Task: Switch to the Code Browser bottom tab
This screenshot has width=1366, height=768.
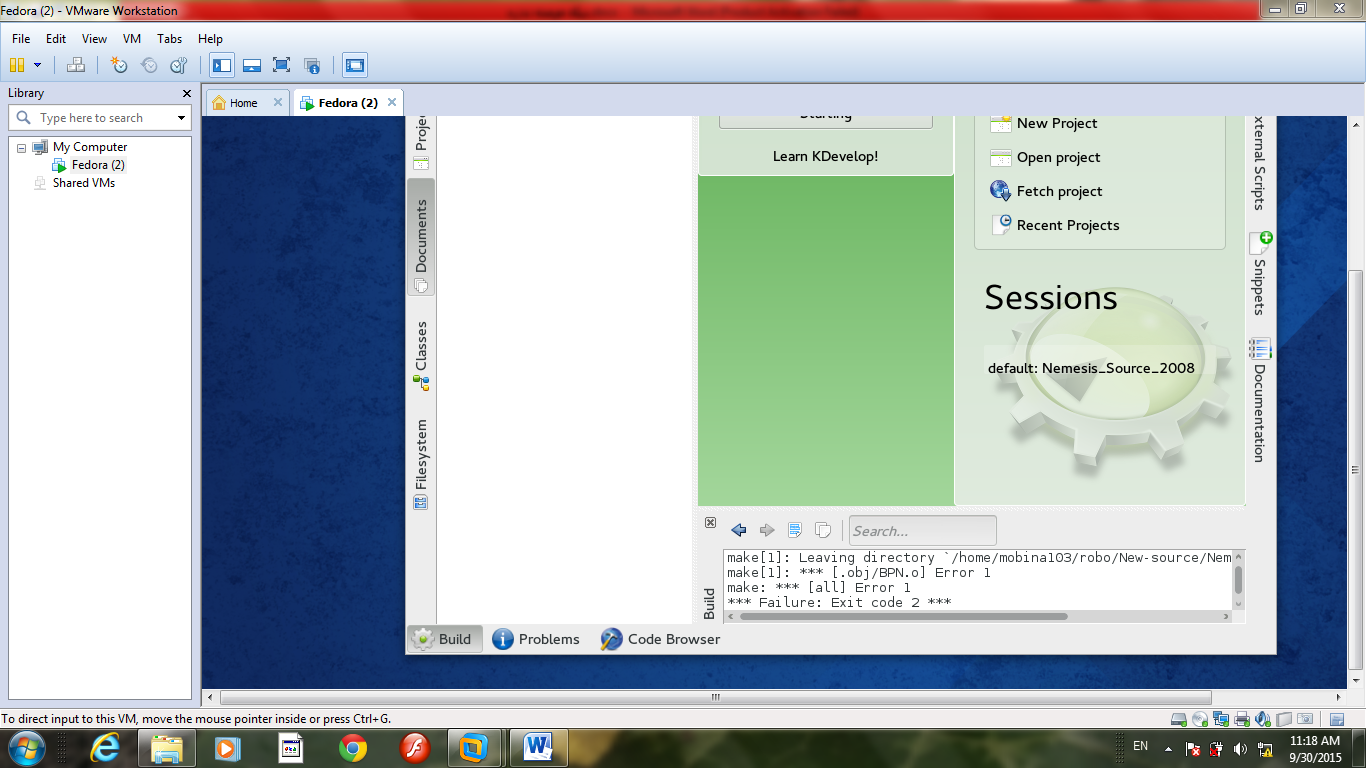Action: pyautogui.click(x=661, y=639)
